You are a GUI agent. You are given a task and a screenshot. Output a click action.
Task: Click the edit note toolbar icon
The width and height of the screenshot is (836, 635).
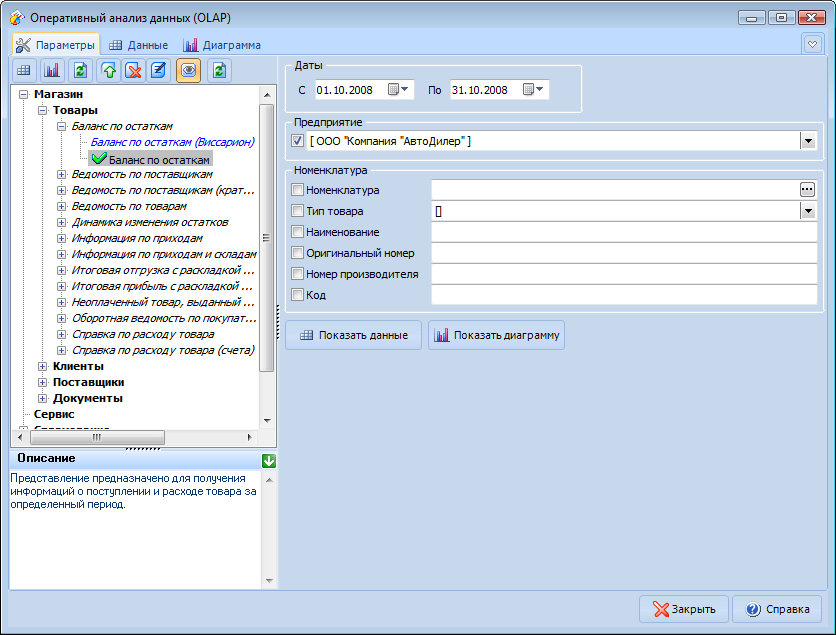pyautogui.click(x=157, y=70)
